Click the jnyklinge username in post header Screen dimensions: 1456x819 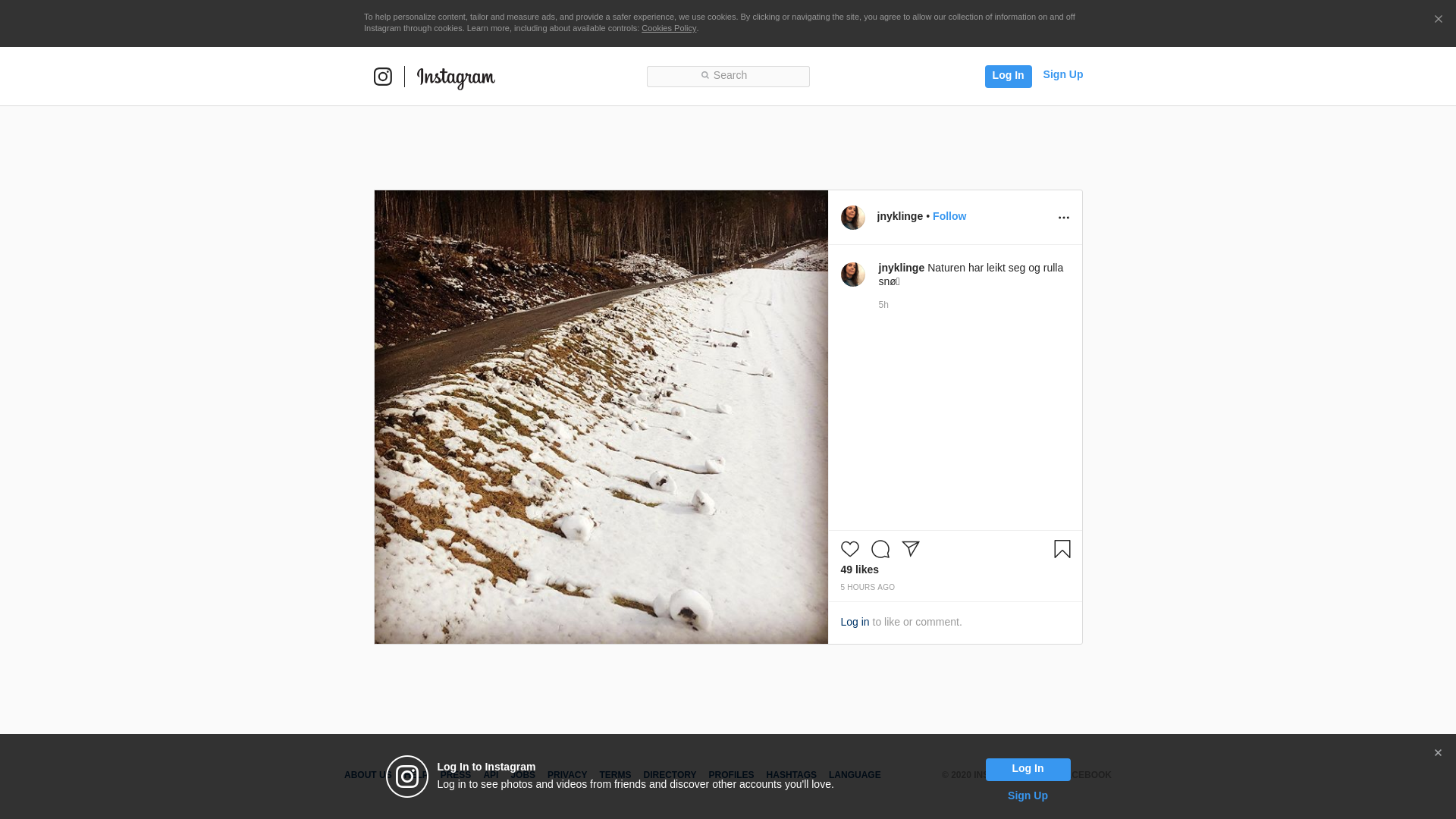click(900, 216)
